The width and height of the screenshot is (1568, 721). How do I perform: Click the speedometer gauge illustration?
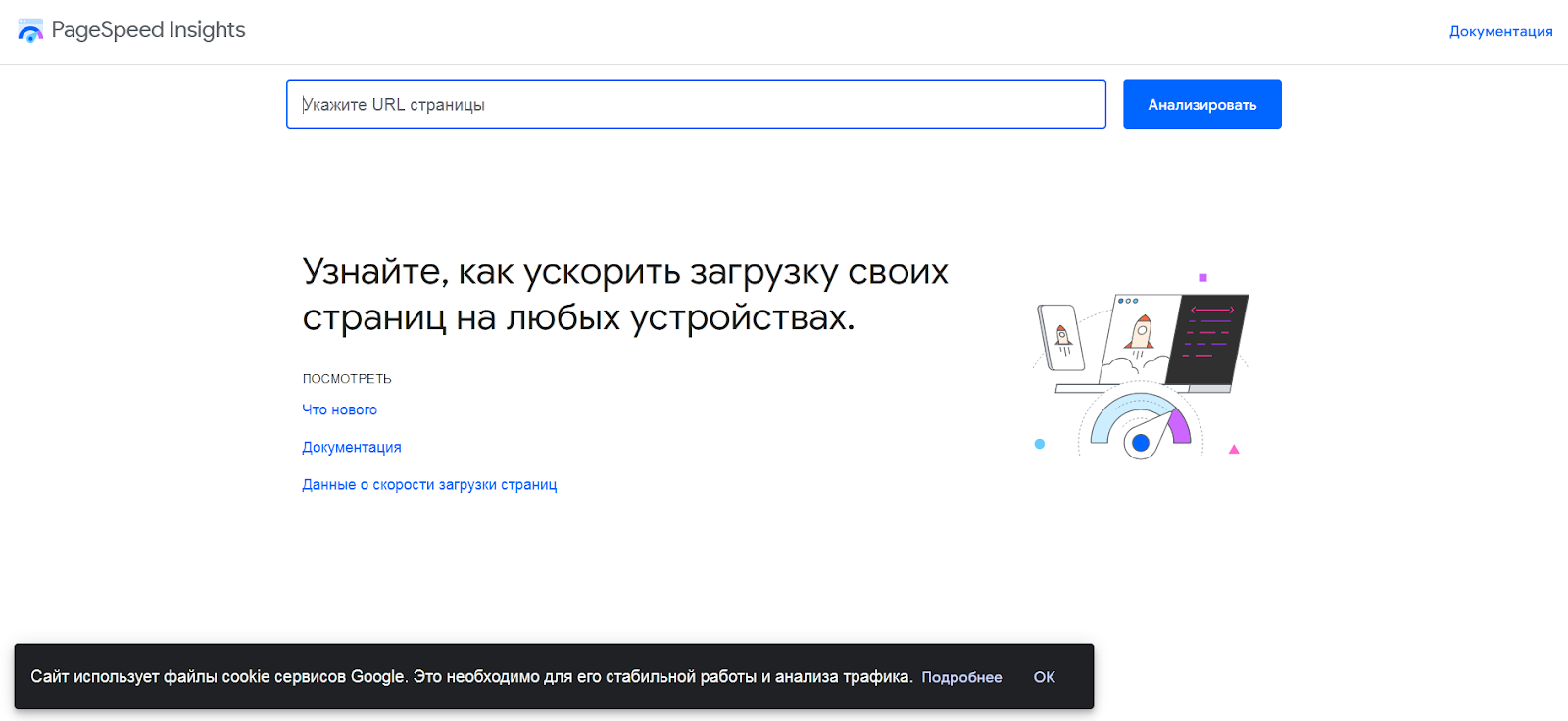(1141, 421)
